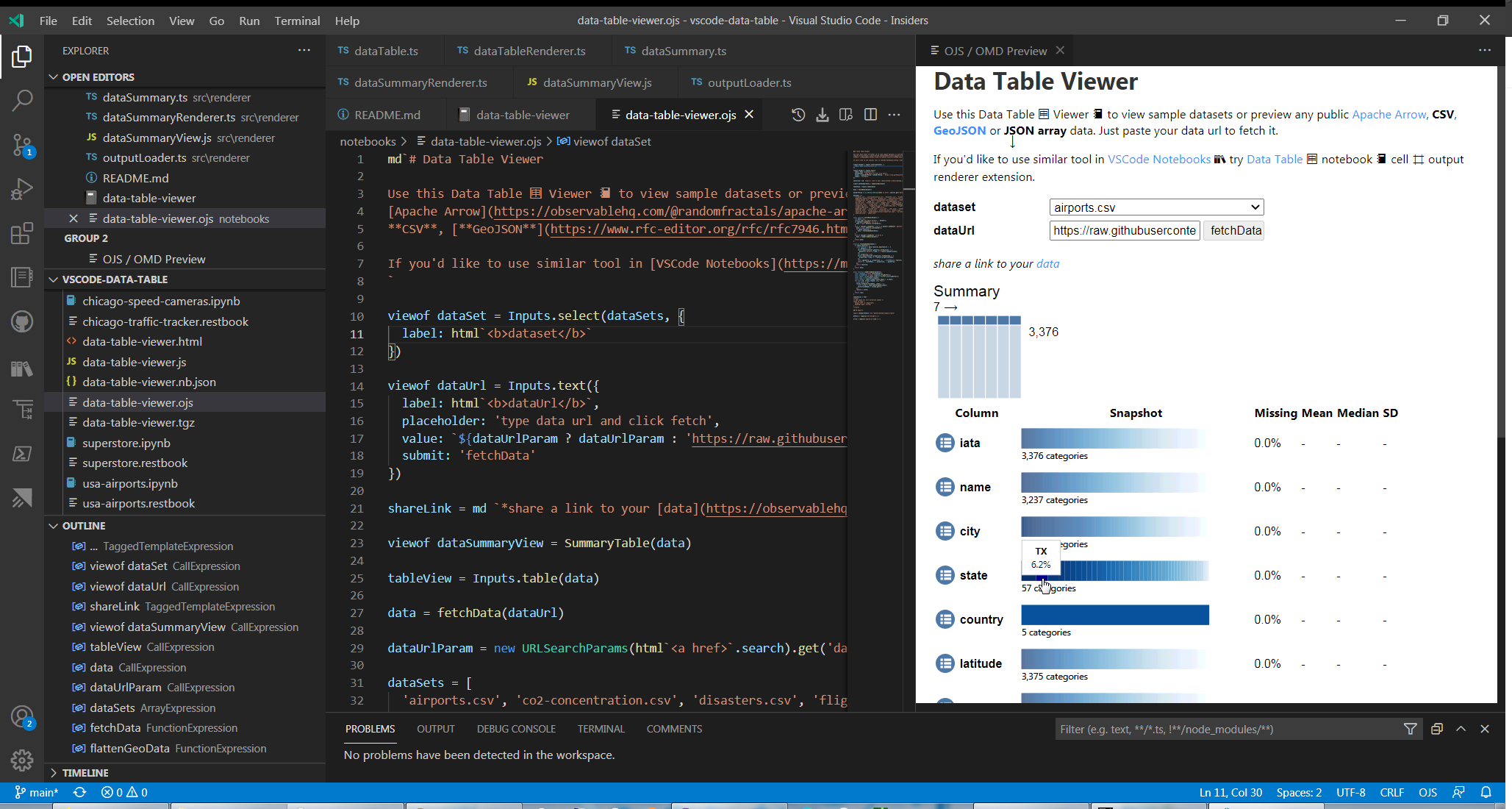
Task: Open Accounts icon in activity bar
Action: coord(22,716)
